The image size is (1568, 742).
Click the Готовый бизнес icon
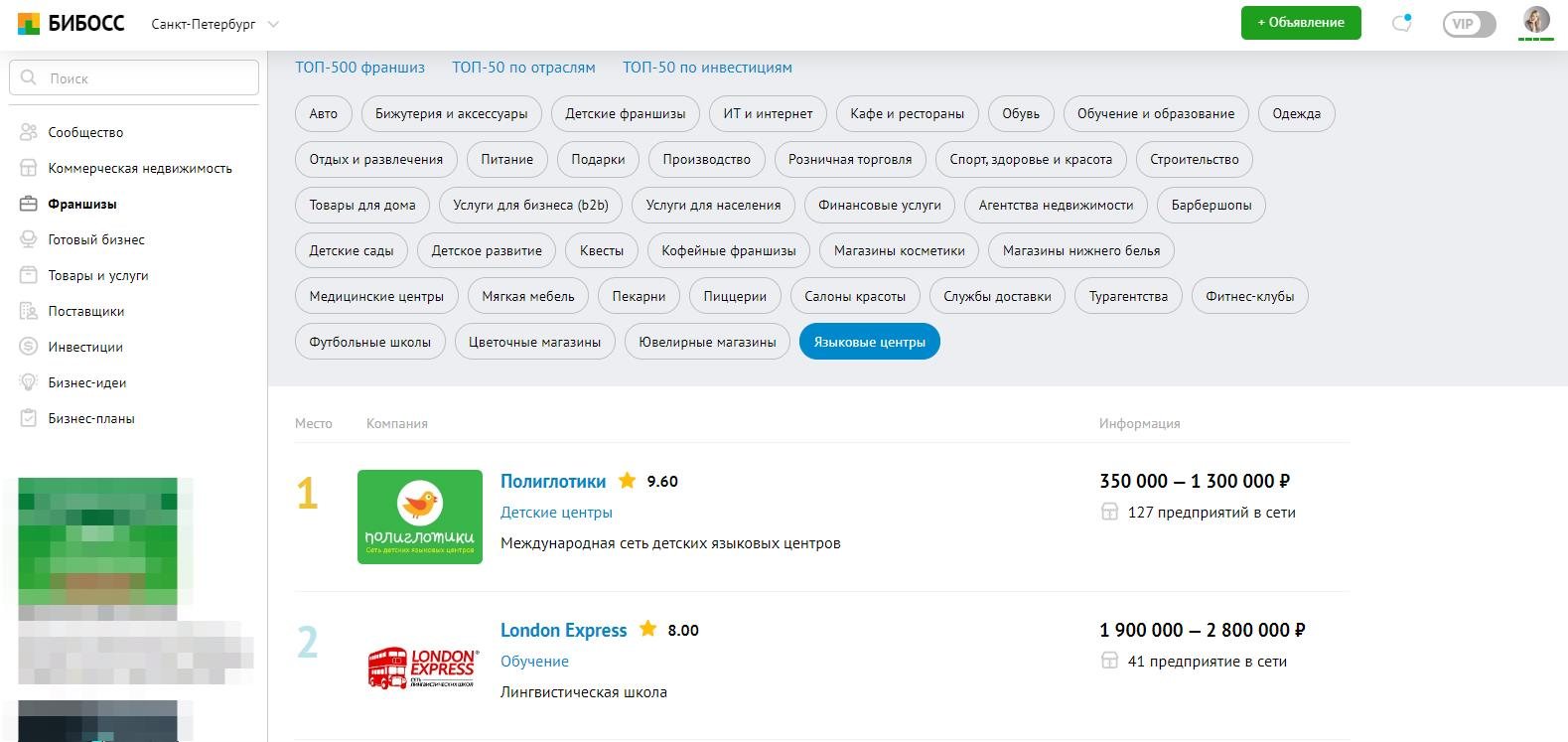[29, 239]
